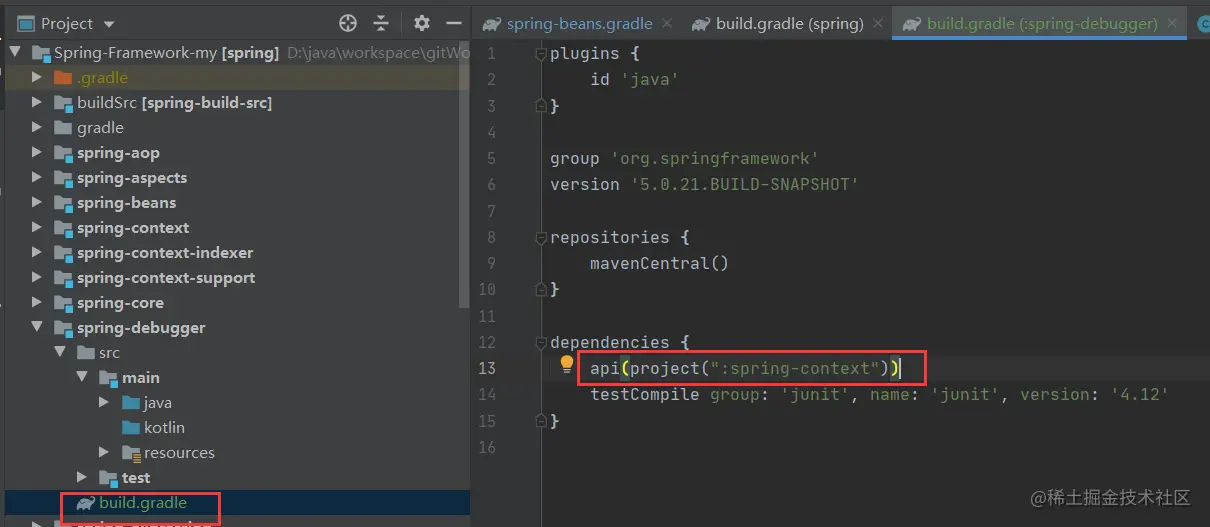Click the gradle icon on spring-beans.gradle tab
Viewport: 1210px width, 527px height.
[491, 24]
